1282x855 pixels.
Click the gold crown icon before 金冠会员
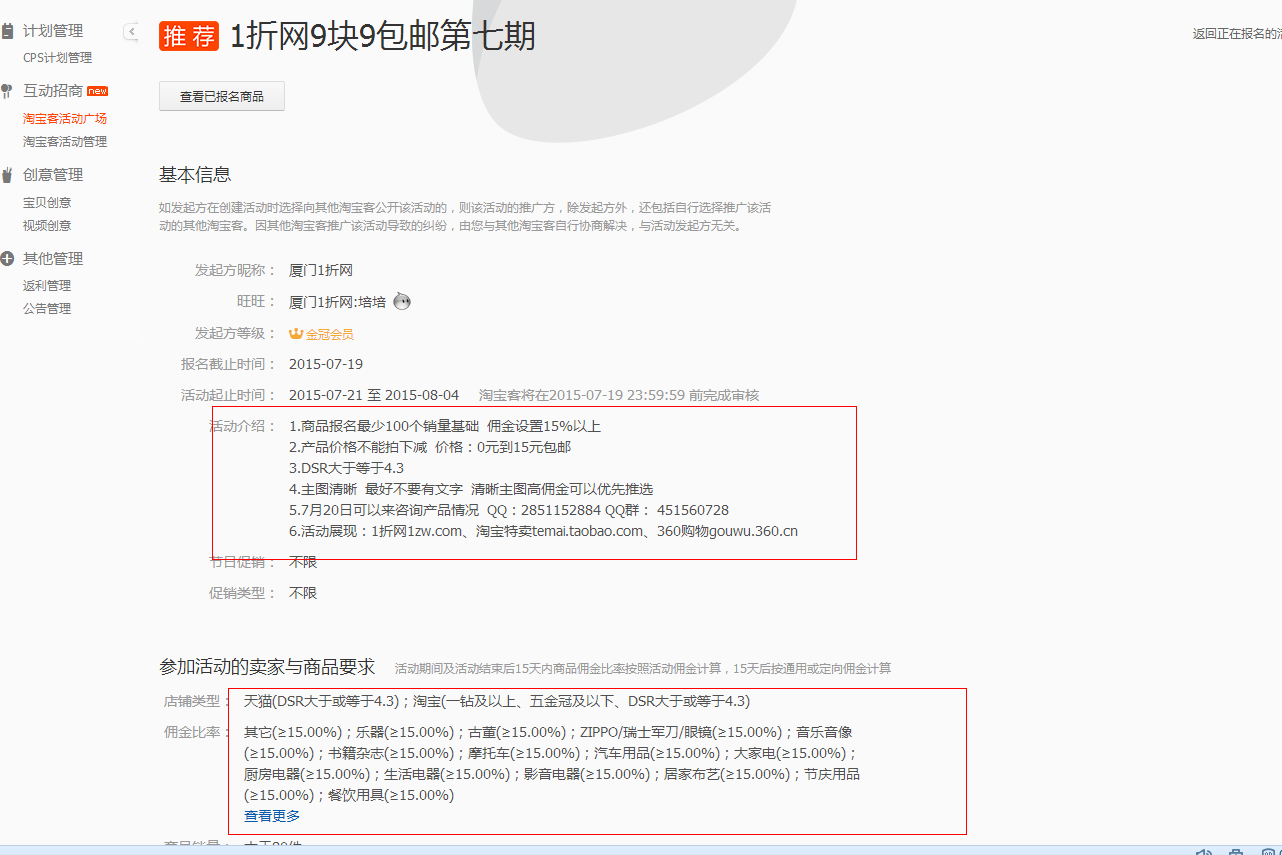tap(296, 333)
